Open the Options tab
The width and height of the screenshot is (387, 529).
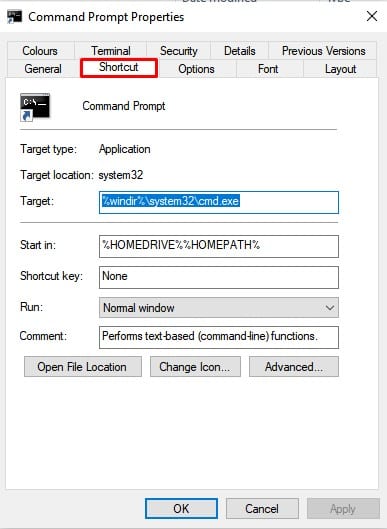(196, 69)
